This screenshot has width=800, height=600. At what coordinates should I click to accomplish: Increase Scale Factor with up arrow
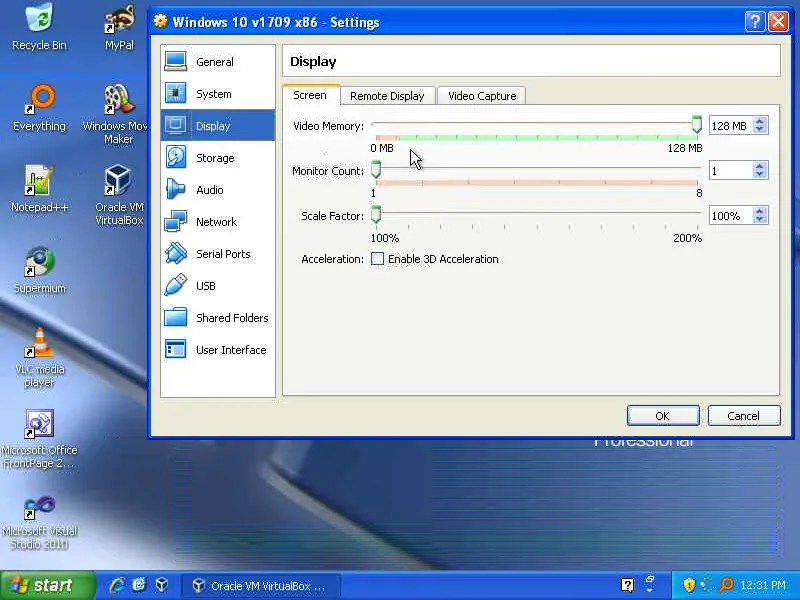(760, 212)
